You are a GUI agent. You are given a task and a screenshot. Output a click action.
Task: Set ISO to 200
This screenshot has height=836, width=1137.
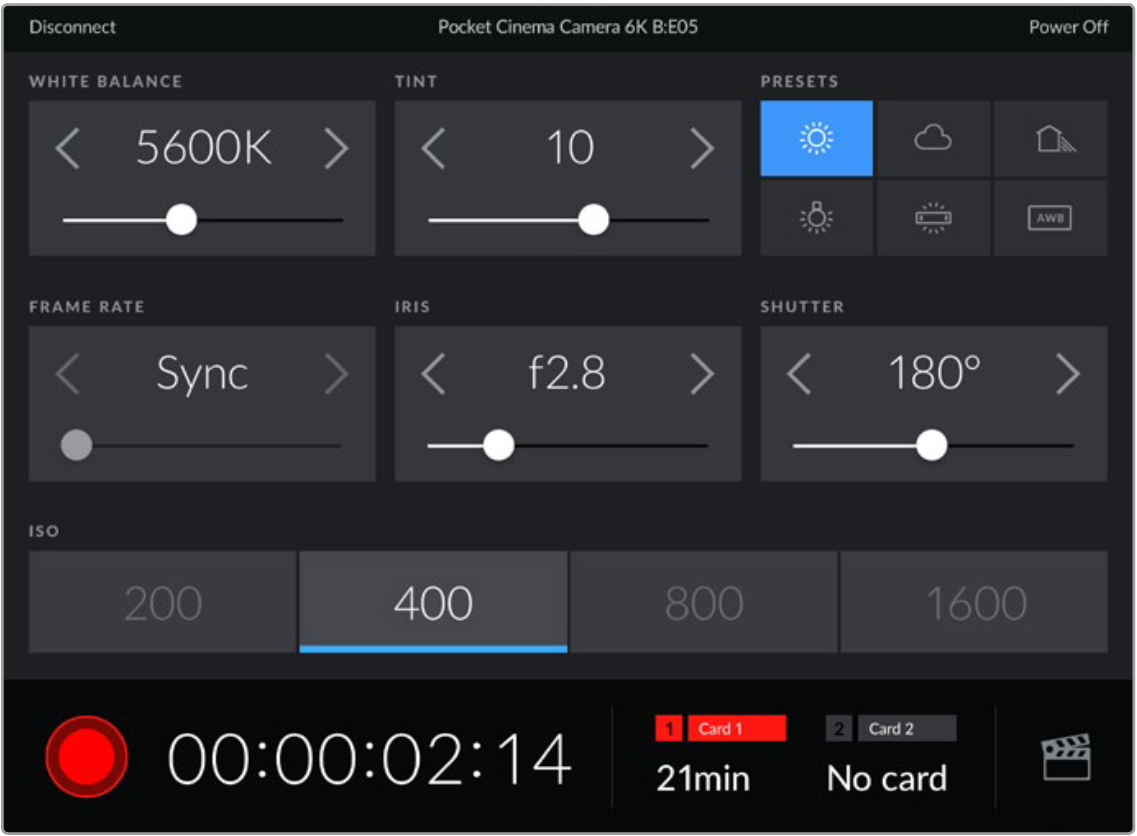(163, 603)
